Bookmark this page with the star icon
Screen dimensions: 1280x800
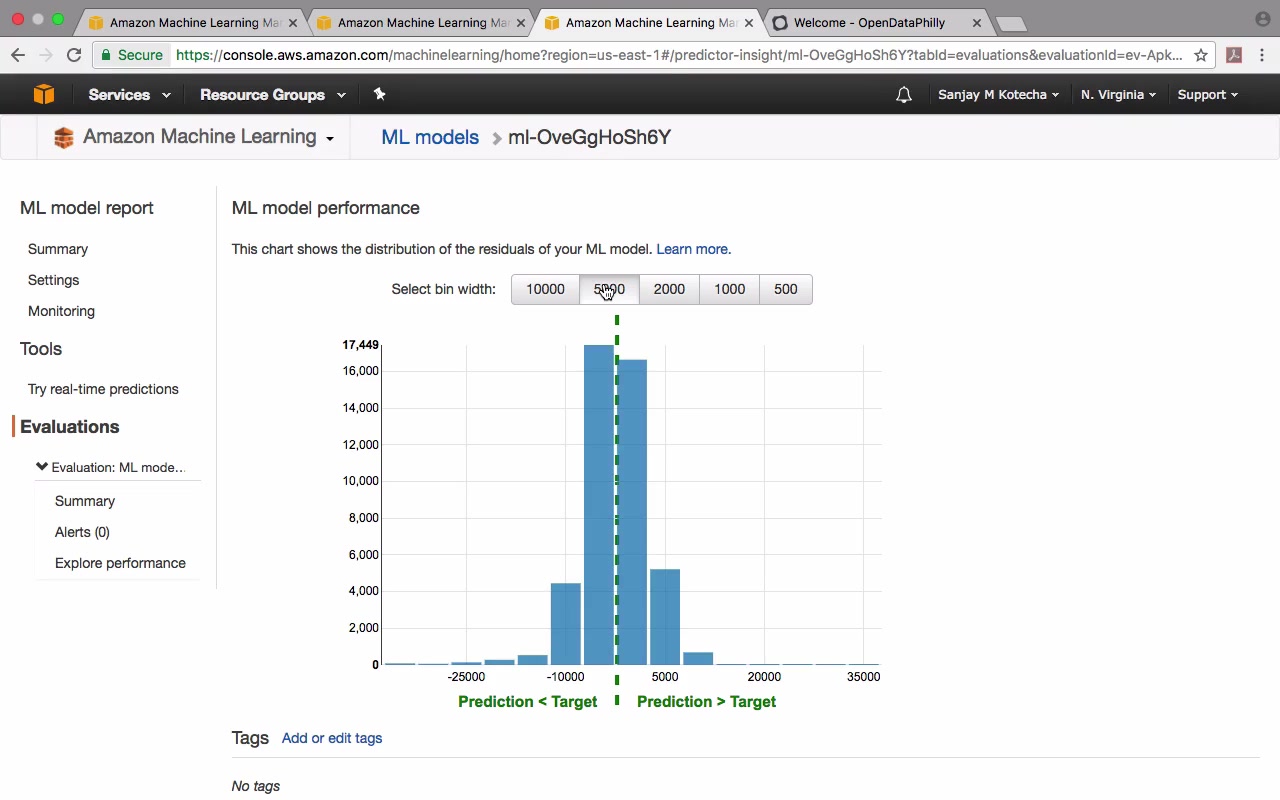point(1201,55)
